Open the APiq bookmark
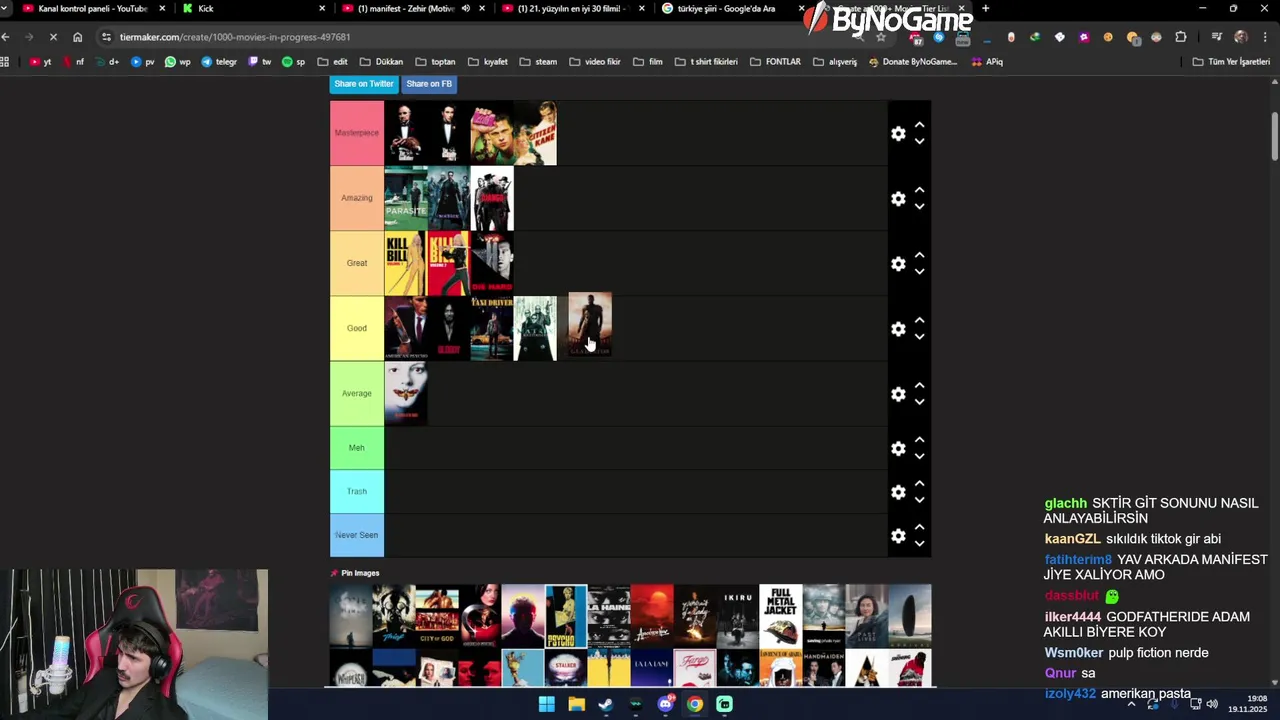The height and width of the screenshot is (720, 1280). tap(987, 62)
